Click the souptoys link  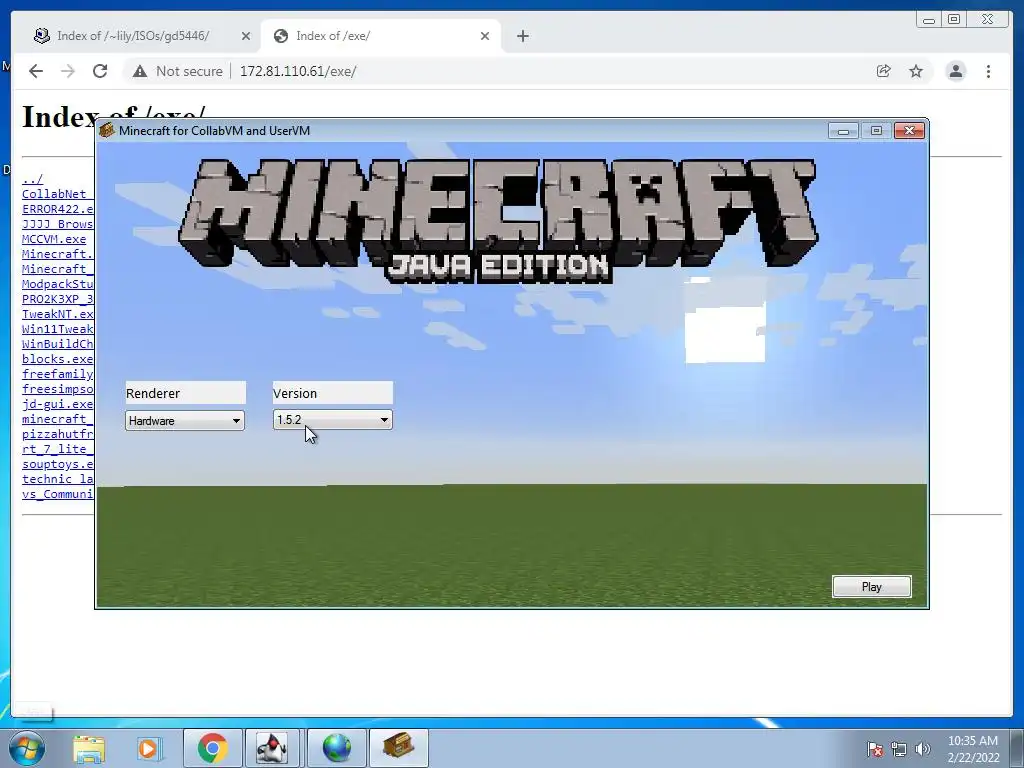(x=57, y=464)
